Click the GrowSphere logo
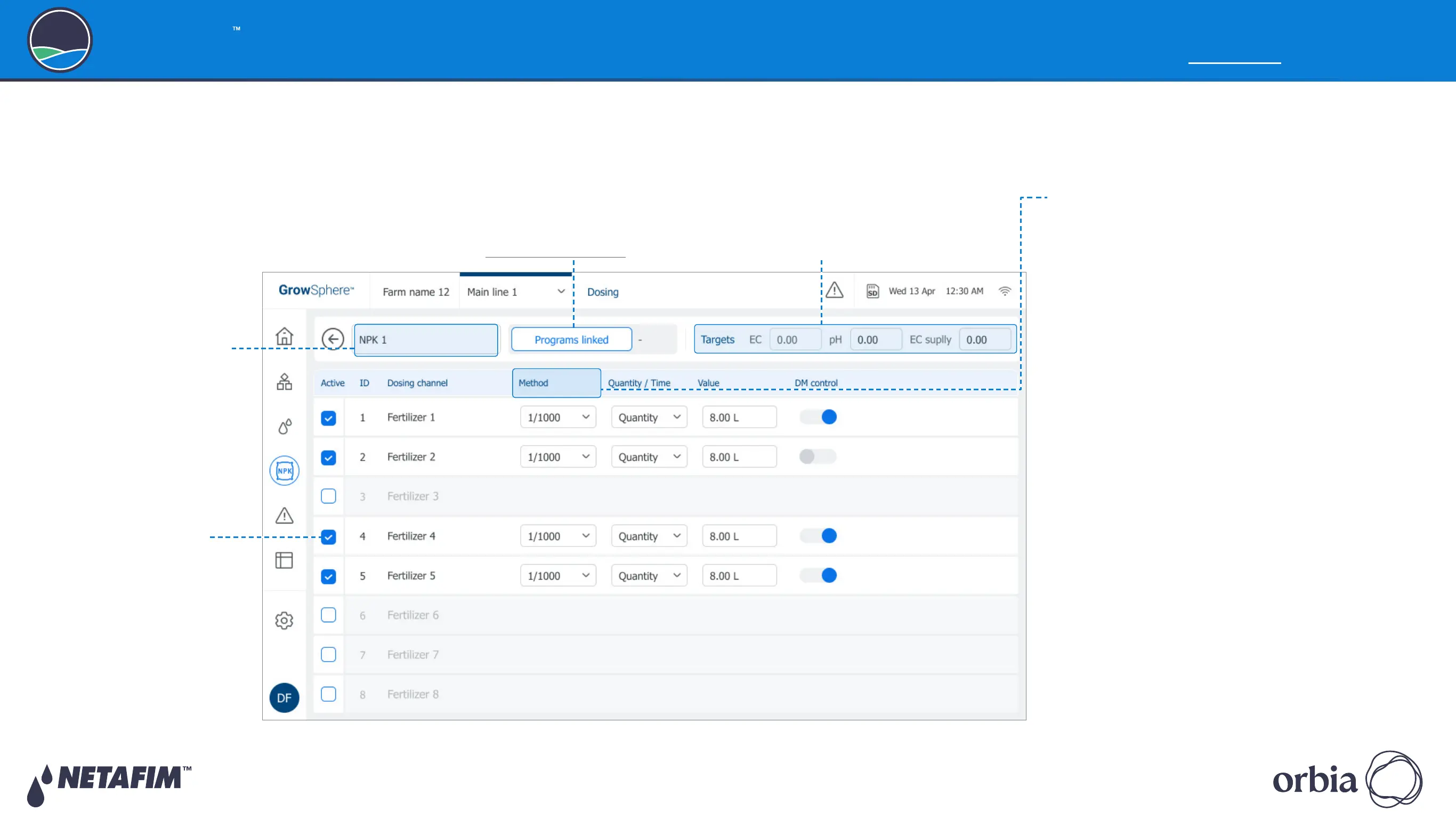 click(316, 290)
